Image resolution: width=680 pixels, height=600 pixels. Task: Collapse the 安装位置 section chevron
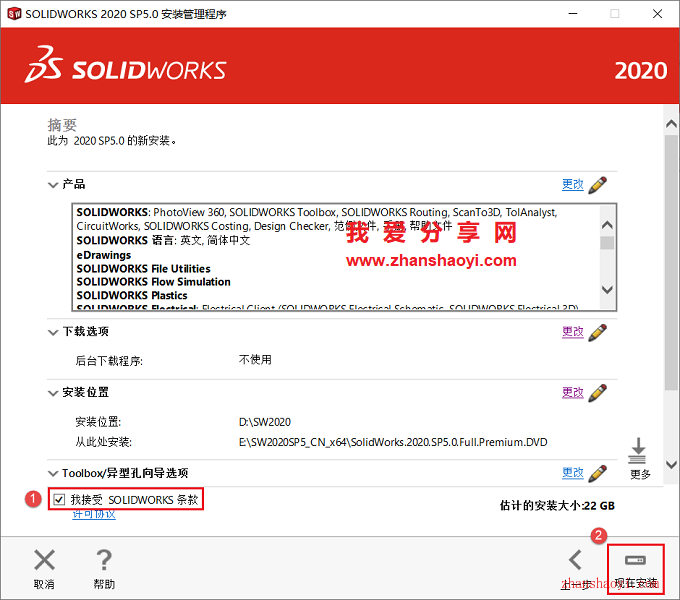(53, 393)
